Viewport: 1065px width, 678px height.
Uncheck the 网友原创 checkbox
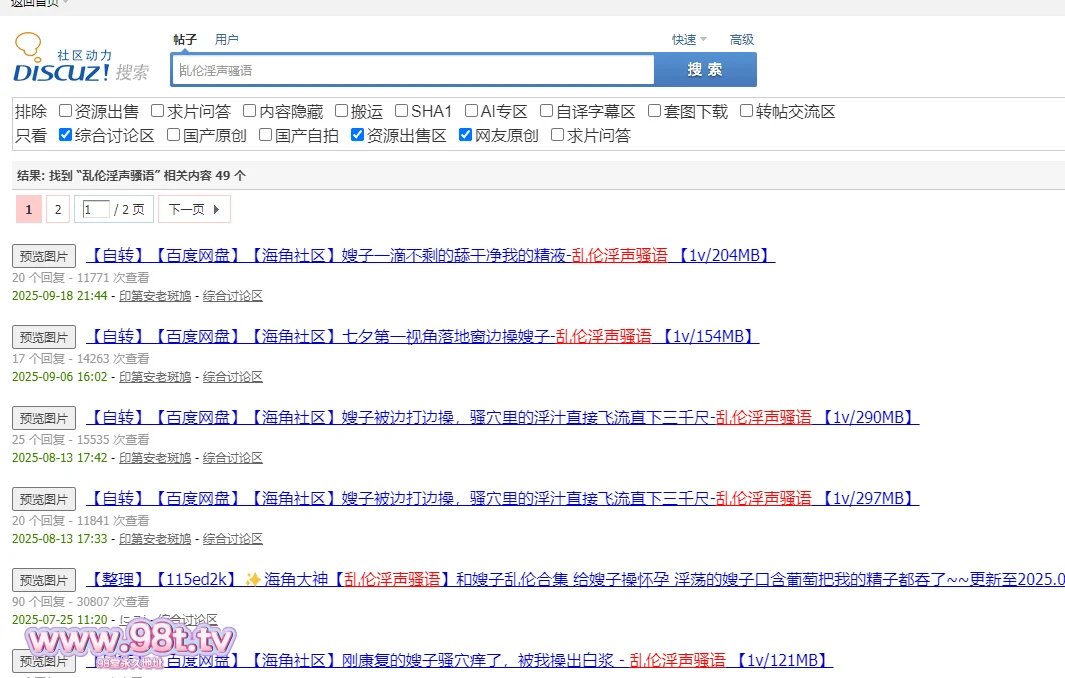click(x=465, y=135)
